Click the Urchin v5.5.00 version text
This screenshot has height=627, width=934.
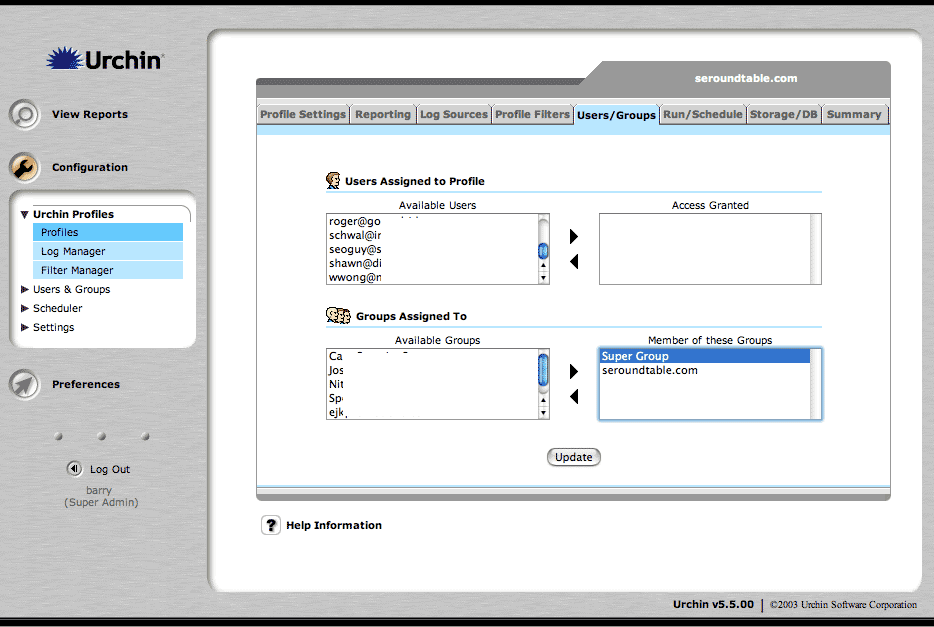[x=713, y=604]
